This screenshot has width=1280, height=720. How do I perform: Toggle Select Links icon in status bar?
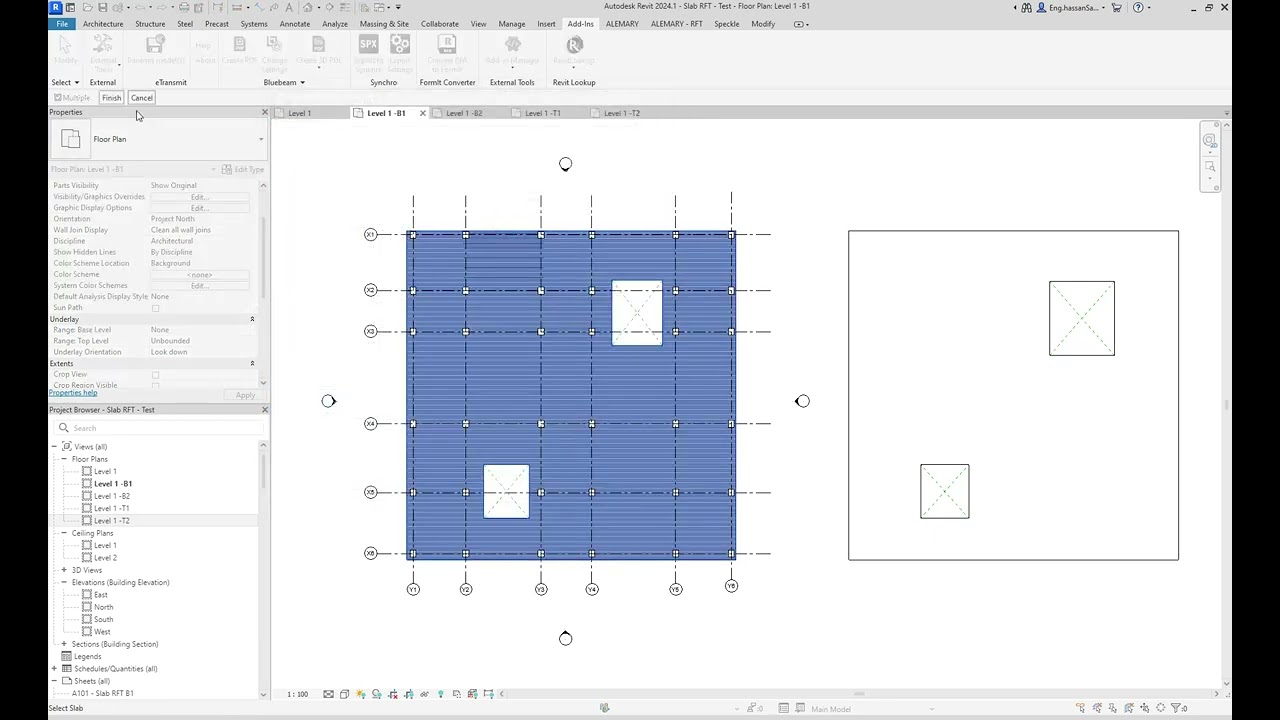[x=1080, y=708]
